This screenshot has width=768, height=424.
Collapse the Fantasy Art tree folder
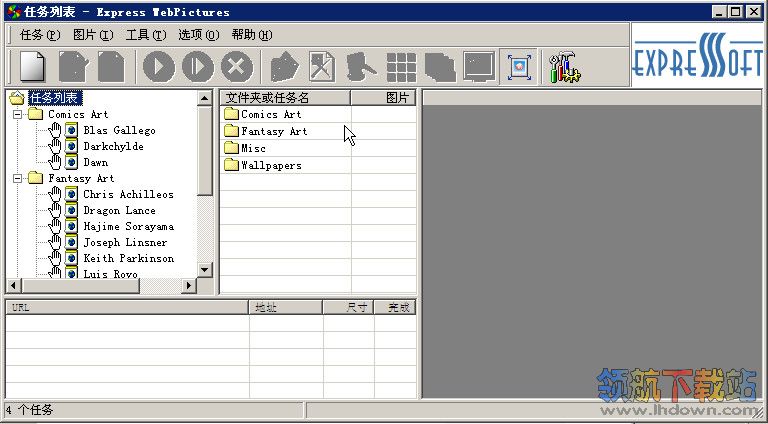pos(18,179)
